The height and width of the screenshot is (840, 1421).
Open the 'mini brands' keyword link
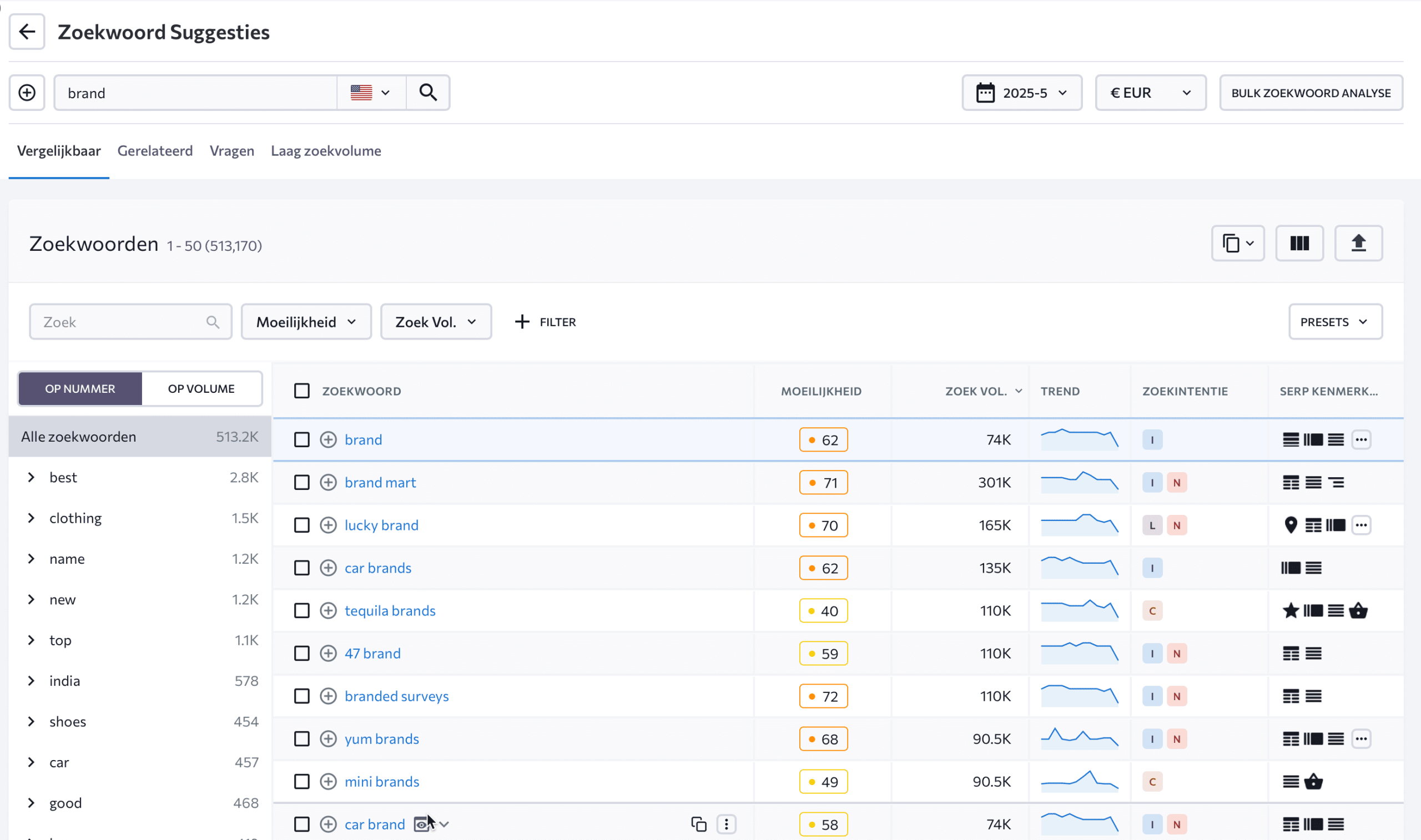(x=382, y=782)
